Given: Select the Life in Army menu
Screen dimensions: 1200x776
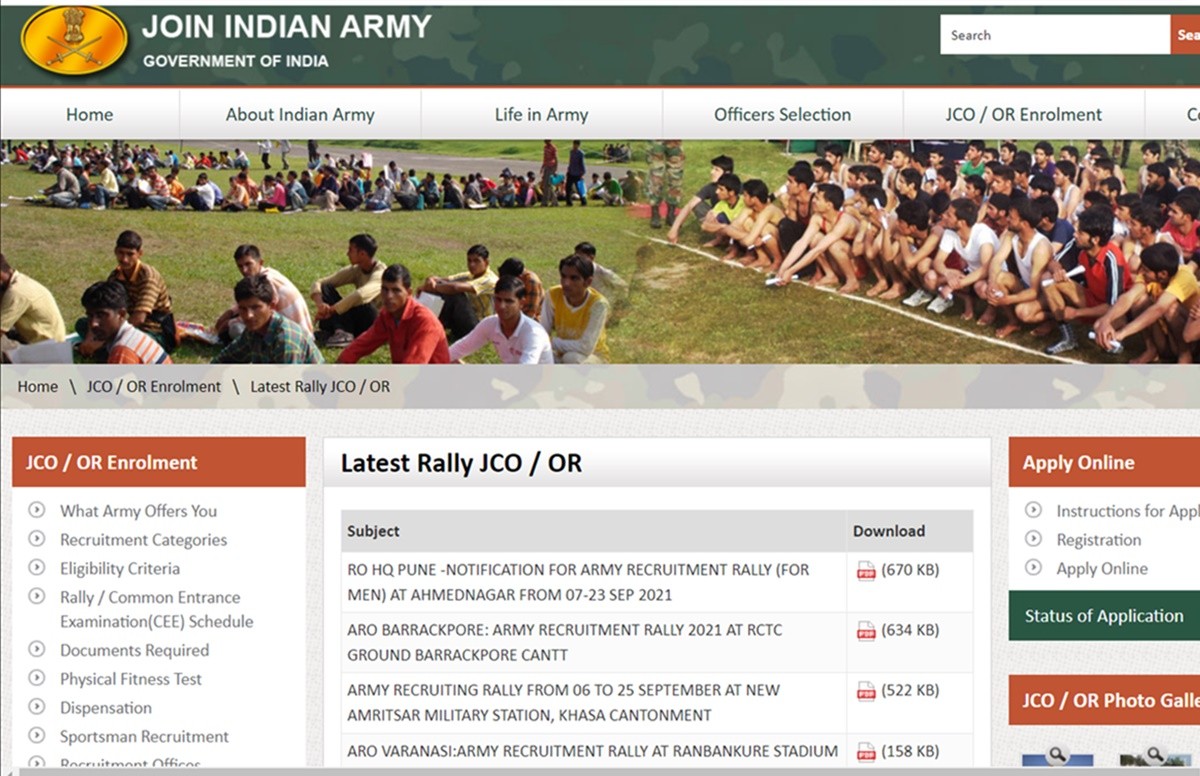Looking at the screenshot, I should [541, 114].
